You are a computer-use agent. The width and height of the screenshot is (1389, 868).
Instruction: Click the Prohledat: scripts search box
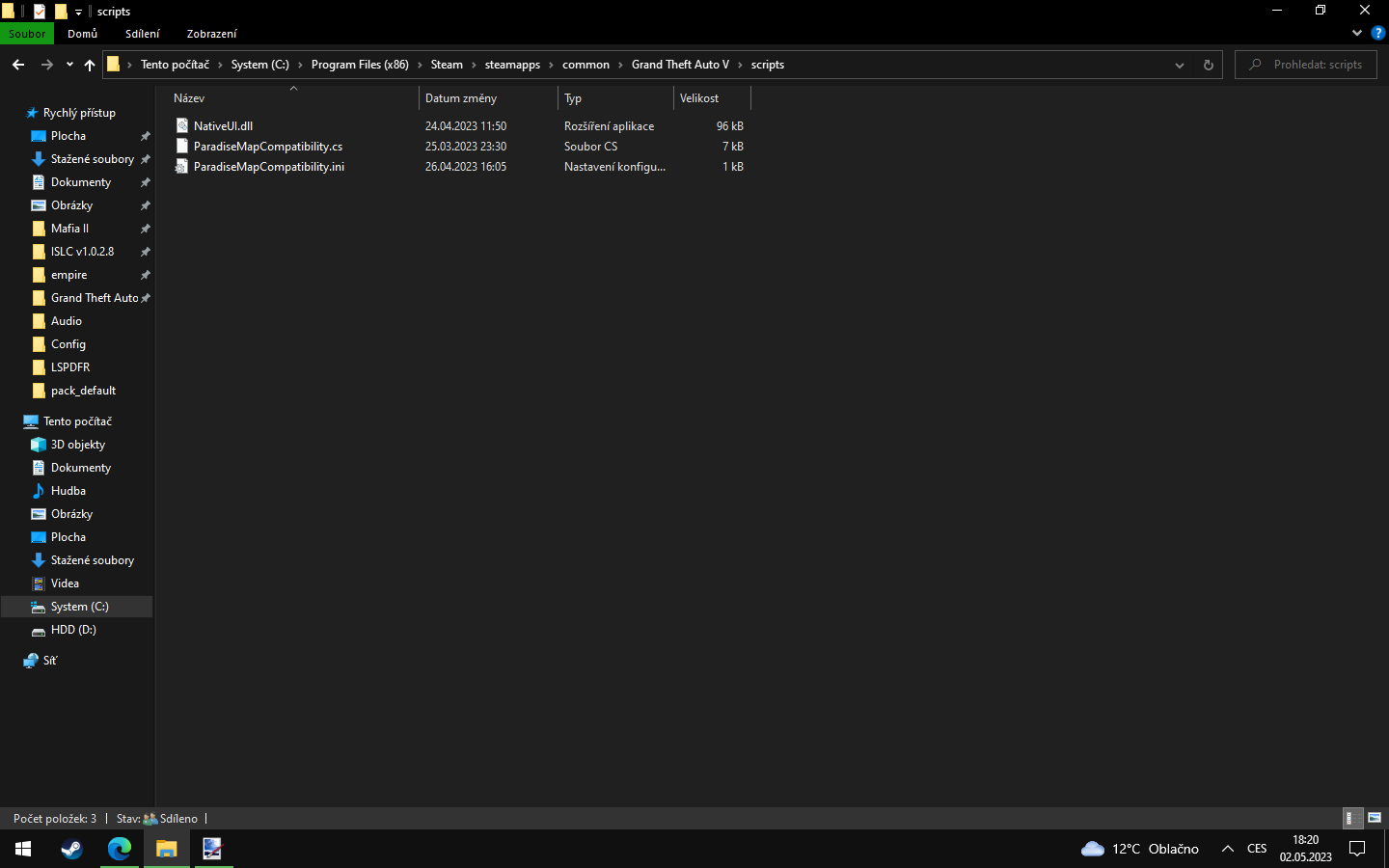point(1306,65)
